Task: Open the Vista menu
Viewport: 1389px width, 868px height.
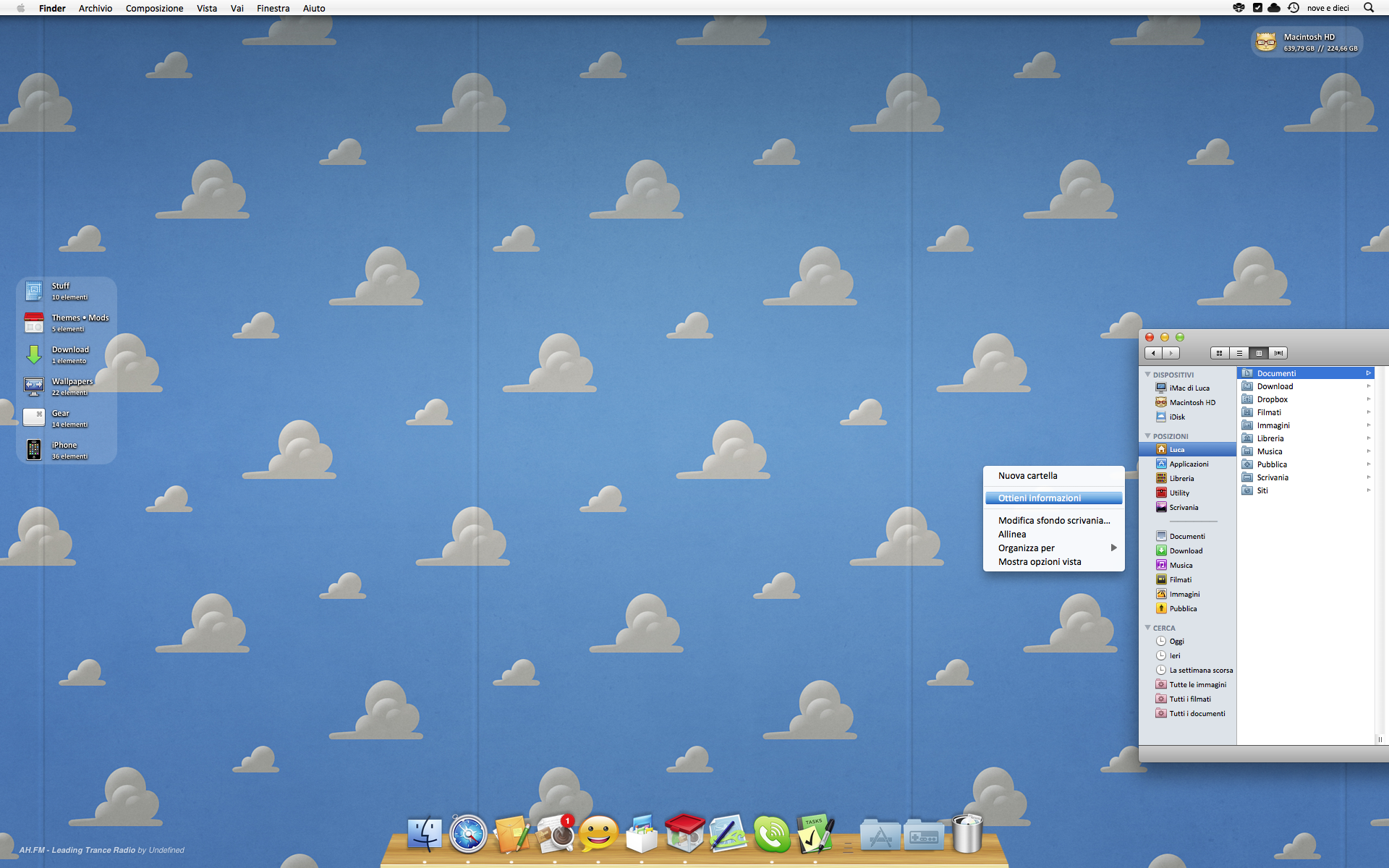Action: tap(207, 8)
